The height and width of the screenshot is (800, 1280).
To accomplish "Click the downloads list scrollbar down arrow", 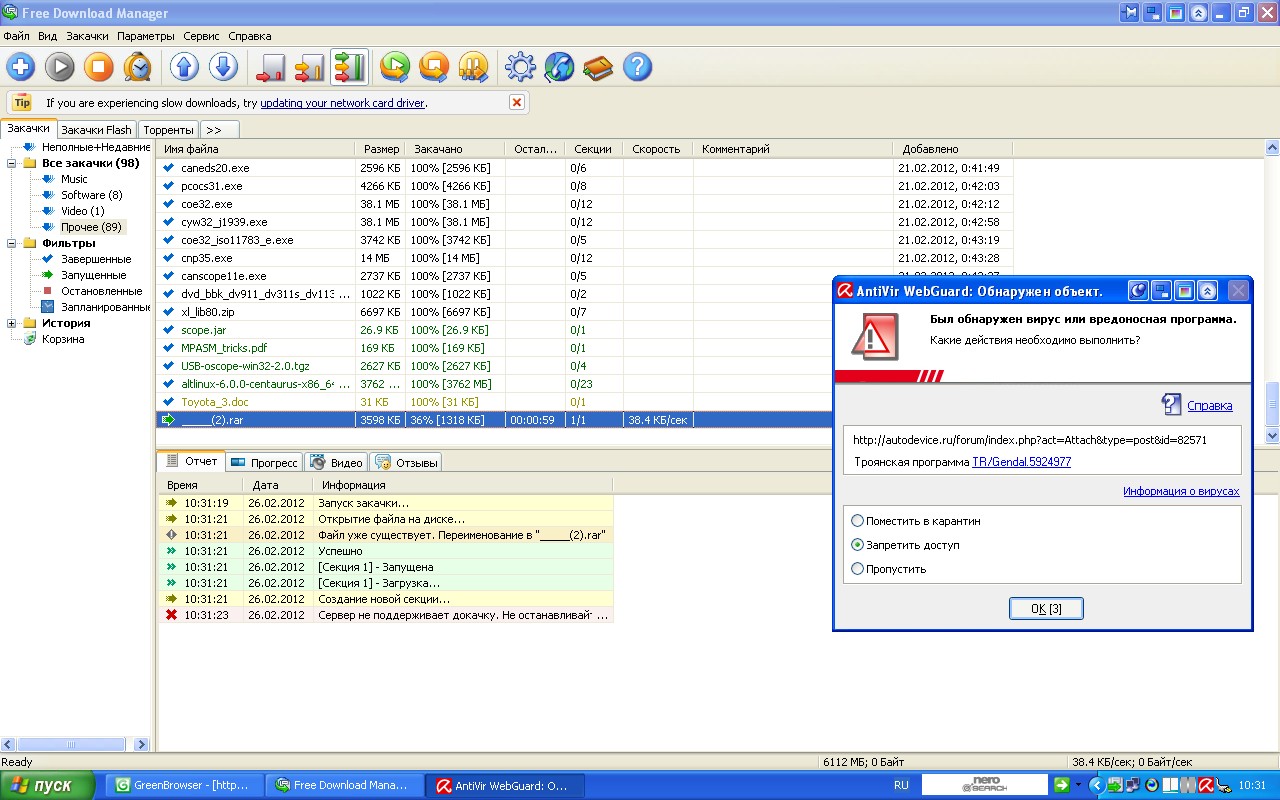I will coord(1272,436).
